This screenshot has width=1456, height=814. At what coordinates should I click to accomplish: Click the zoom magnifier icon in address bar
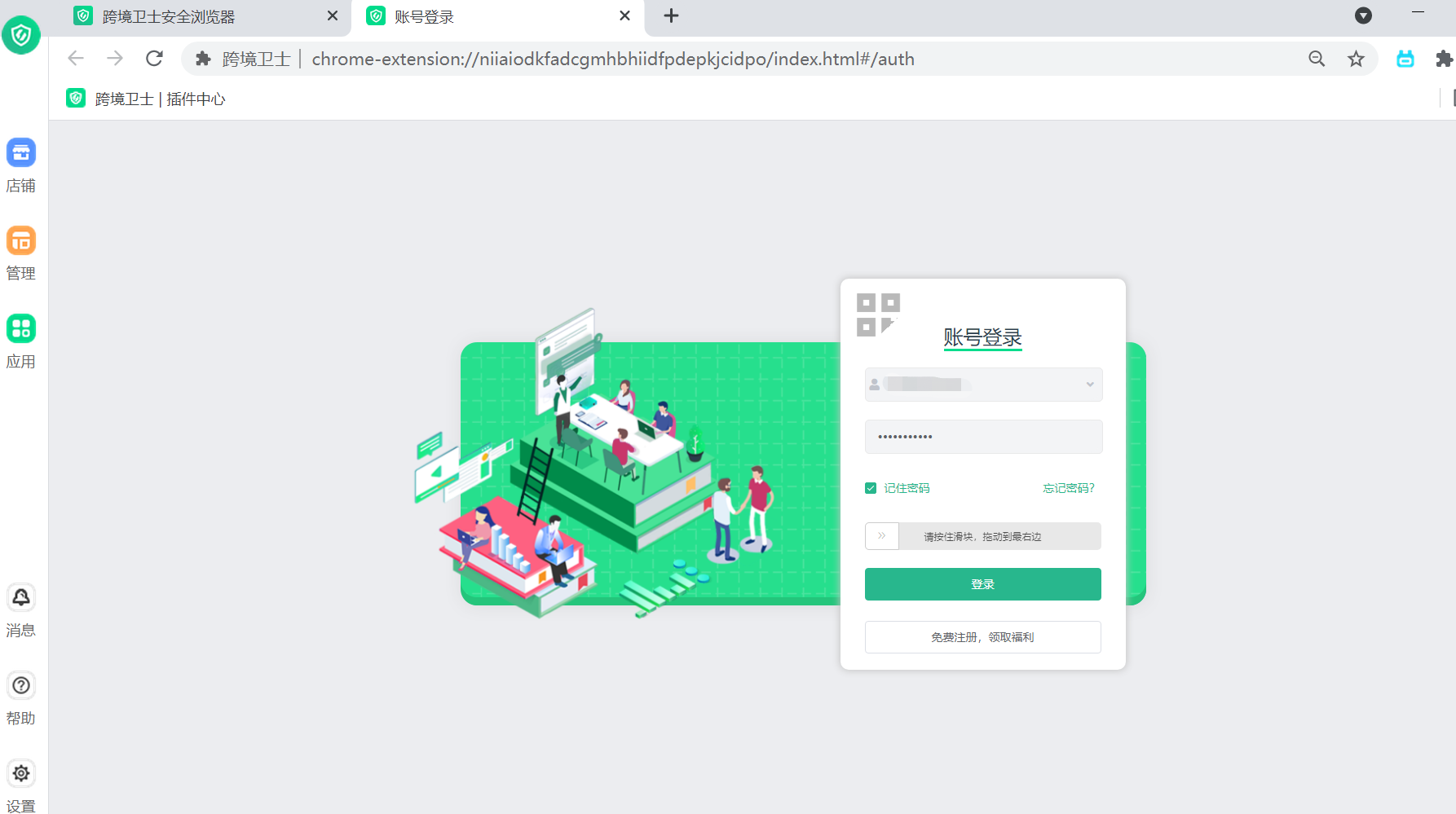[x=1317, y=59]
